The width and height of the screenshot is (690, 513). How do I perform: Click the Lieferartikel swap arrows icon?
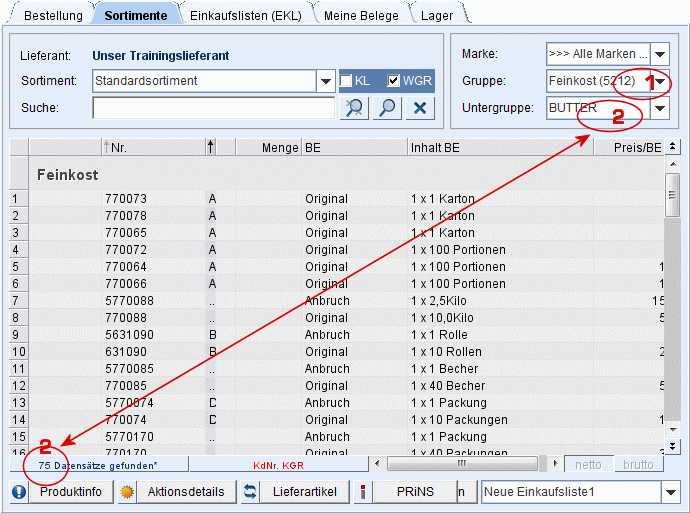pyautogui.click(x=251, y=492)
